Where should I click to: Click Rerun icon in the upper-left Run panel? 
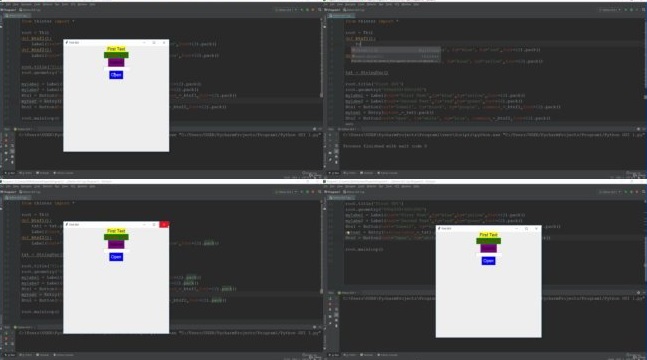tap(6, 135)
